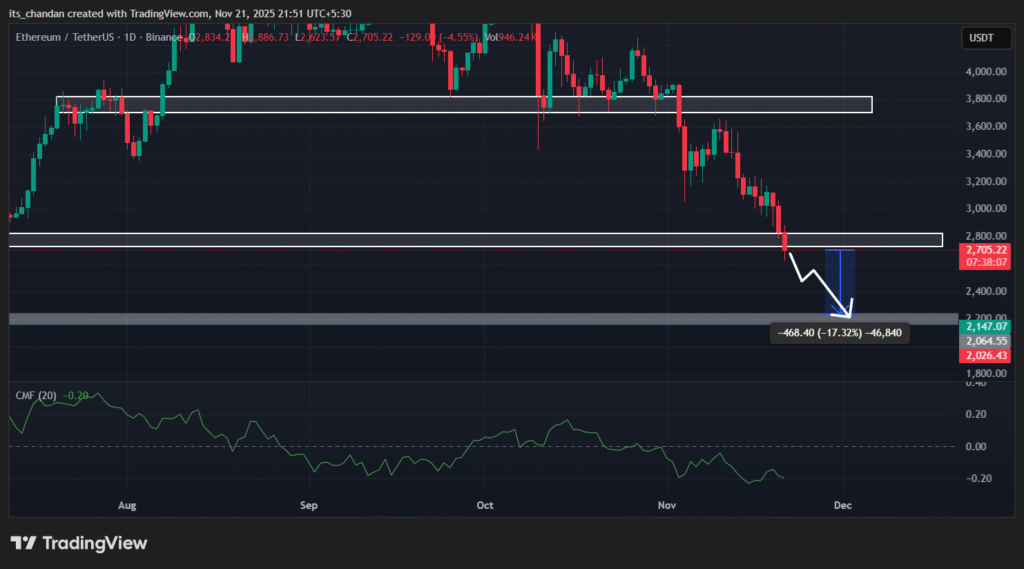Click the red 2,026.43 price label
The width and height of the screenshot is (1024, 569).
point(985,356)
